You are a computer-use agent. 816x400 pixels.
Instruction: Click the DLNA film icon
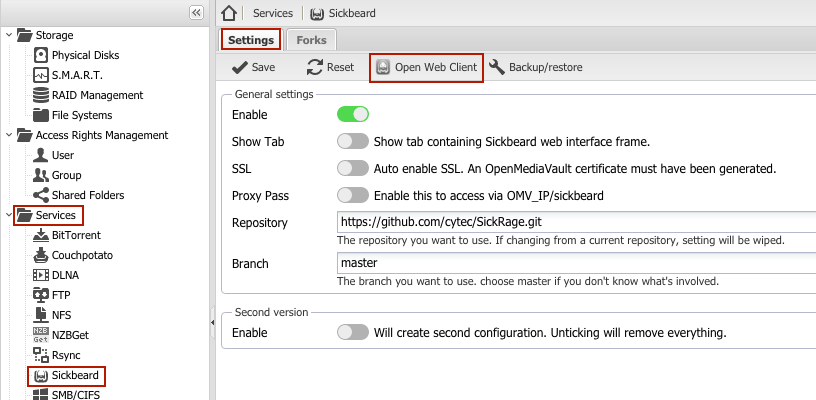(x=41, y=275)
